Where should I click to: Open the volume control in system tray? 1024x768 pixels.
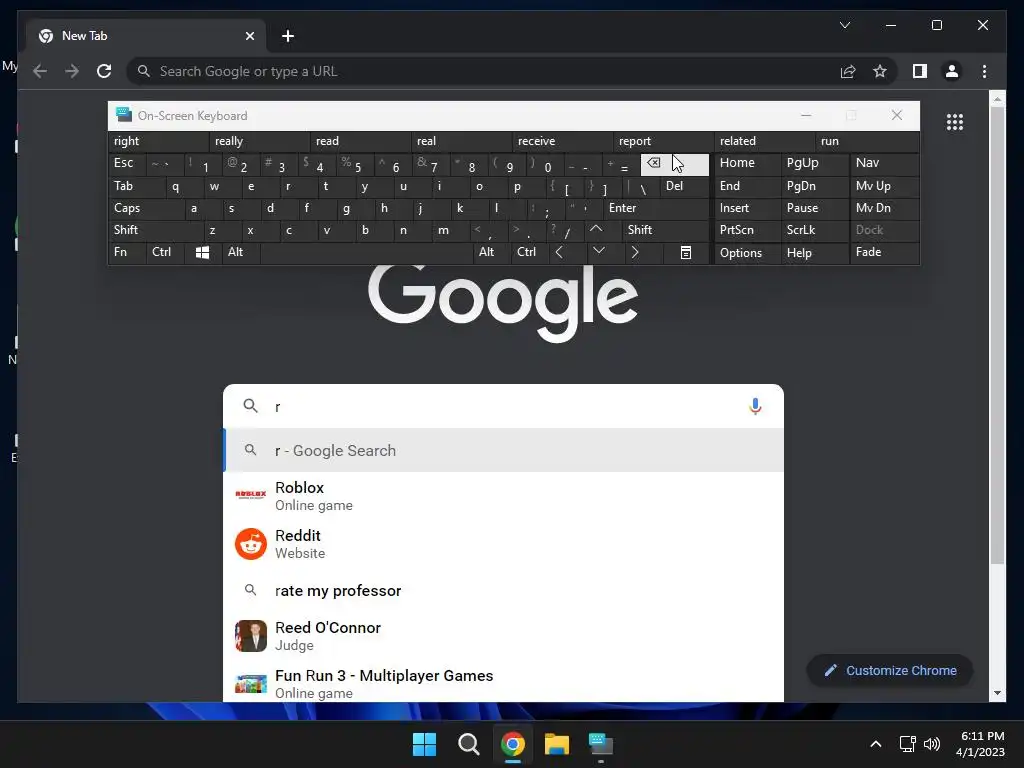[932, 744]
